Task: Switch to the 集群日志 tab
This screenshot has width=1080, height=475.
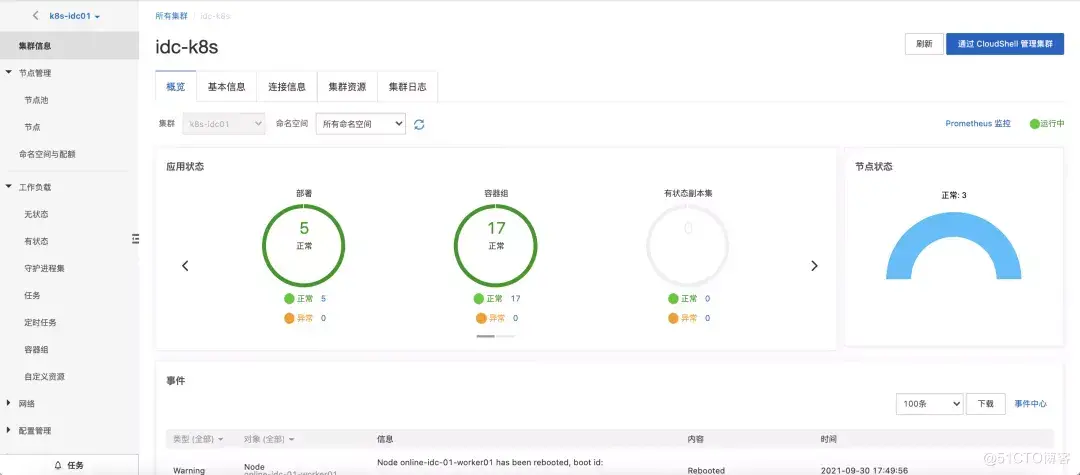Action: [408, 87]
